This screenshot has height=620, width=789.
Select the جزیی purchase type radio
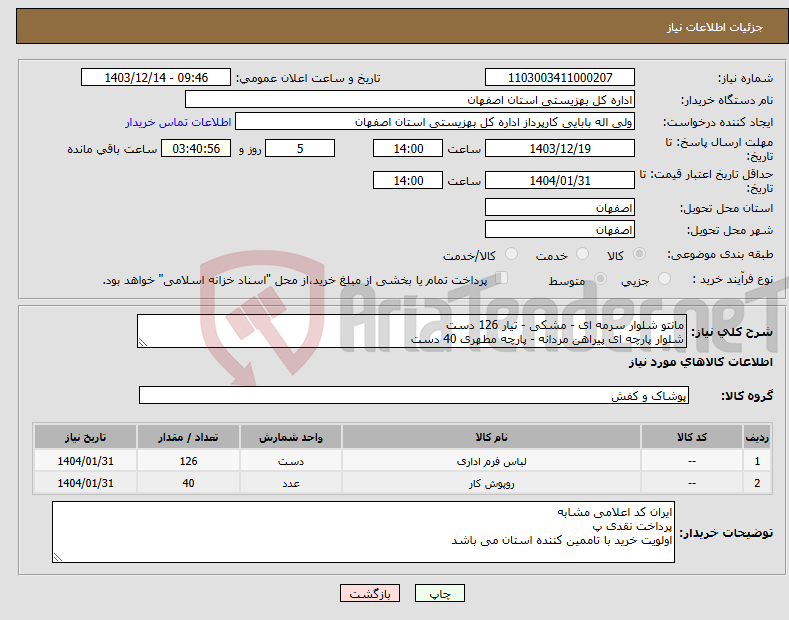click(664, 278)
